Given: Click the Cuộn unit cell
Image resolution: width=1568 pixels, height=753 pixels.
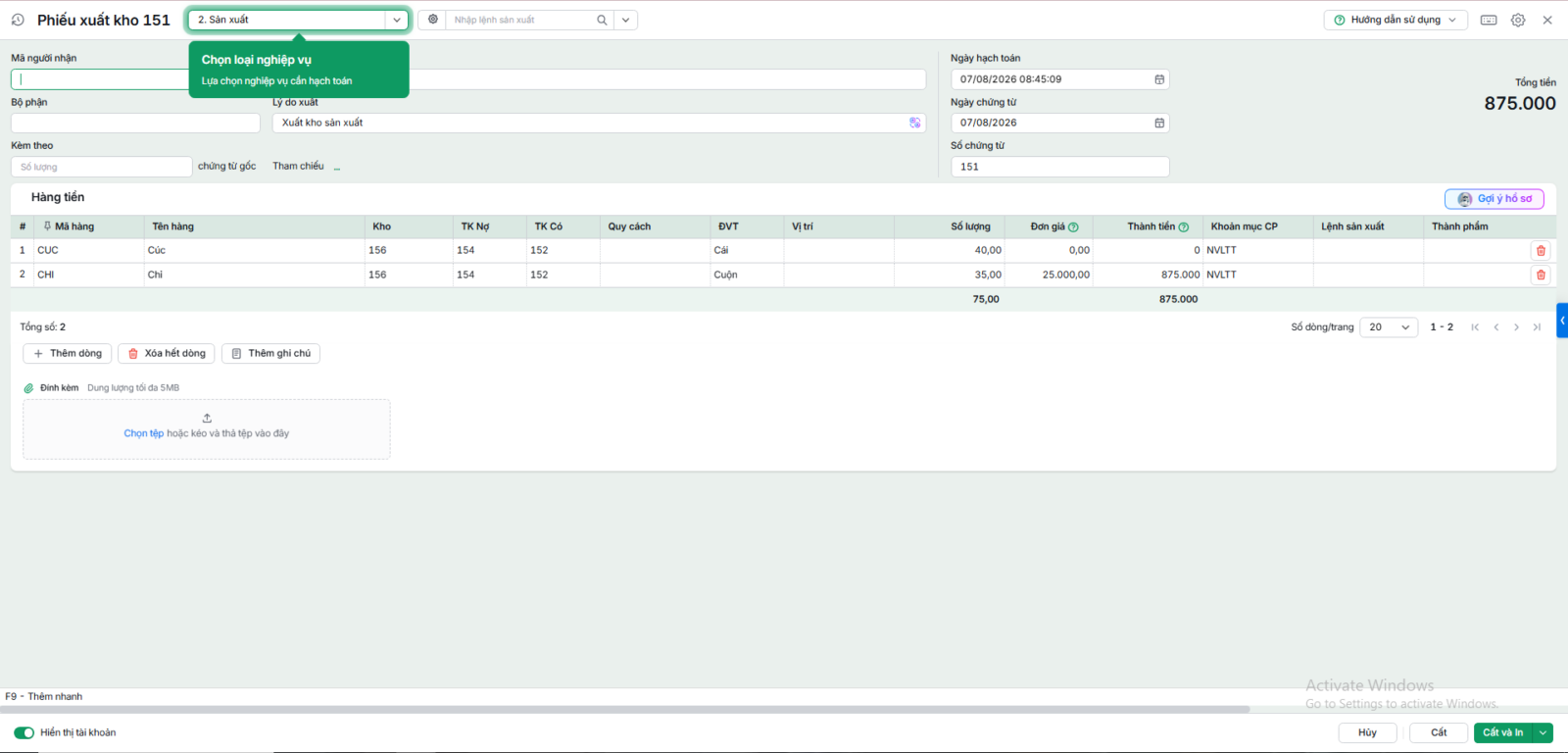Looking at the screenshot, I should [x=747, y=276].
